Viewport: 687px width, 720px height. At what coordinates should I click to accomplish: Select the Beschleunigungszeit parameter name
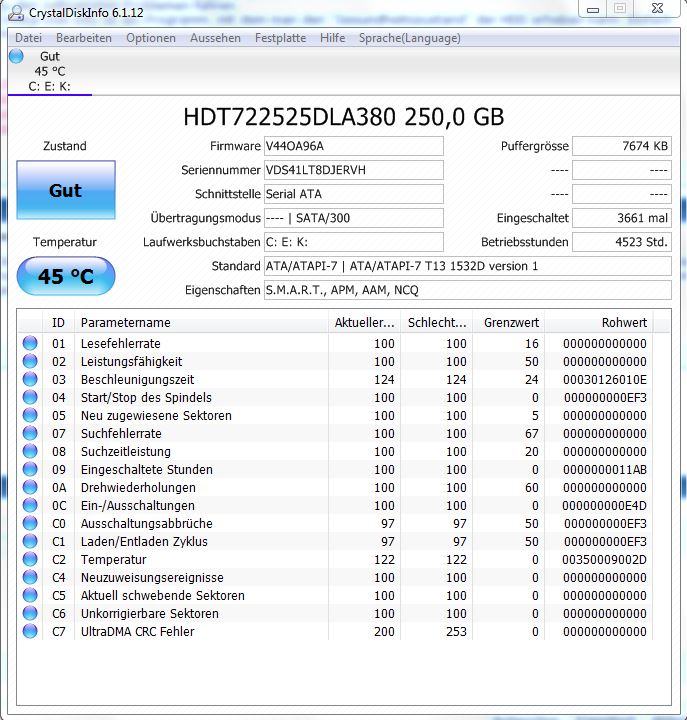(x=137, y=380)
